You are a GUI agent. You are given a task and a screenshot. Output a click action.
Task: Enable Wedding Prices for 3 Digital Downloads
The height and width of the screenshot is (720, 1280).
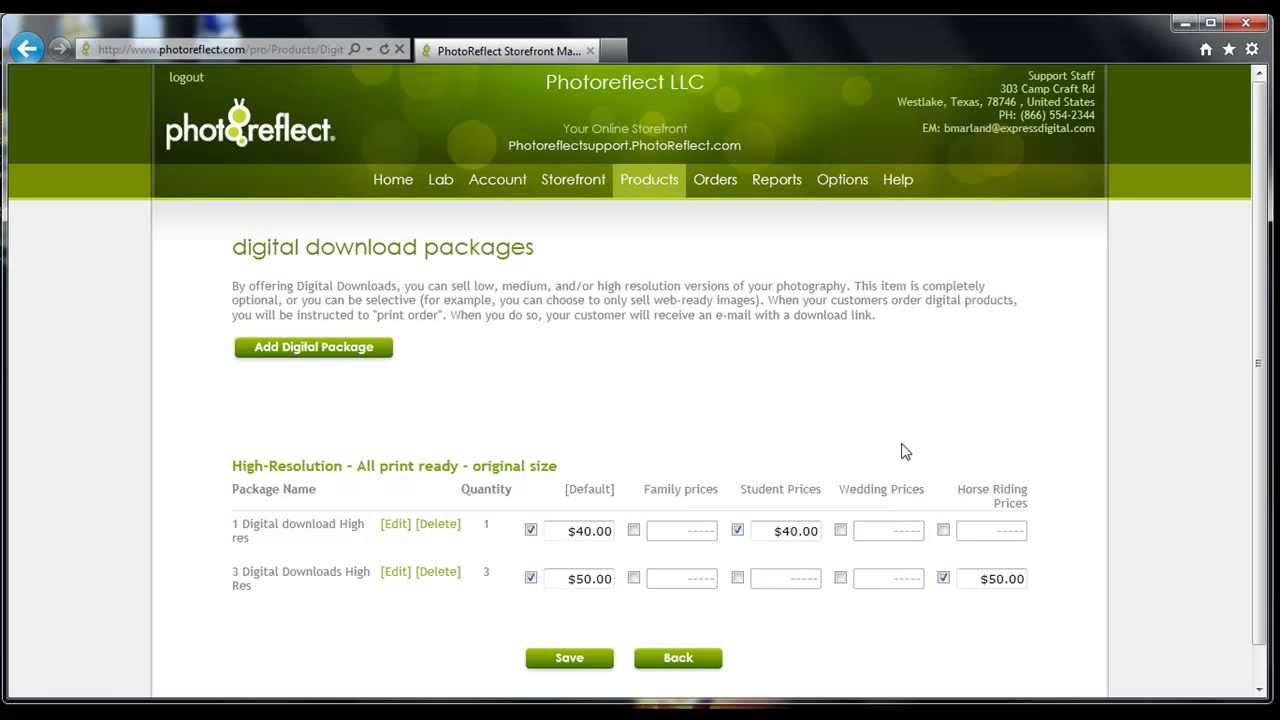[x=841, y=578]
